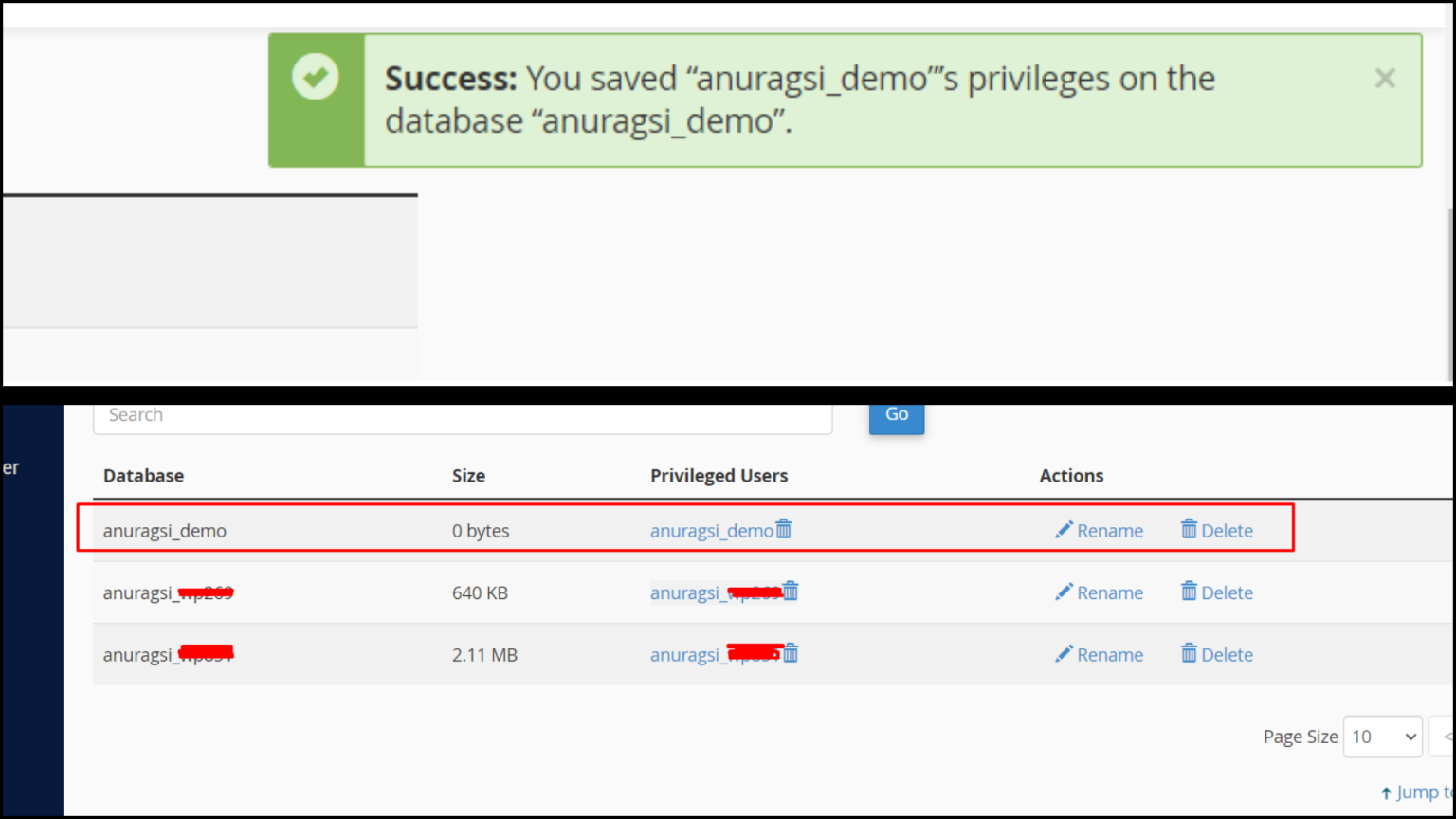Select the Size column header
The height and width of the screenshot is (819, 1456).
468,475
